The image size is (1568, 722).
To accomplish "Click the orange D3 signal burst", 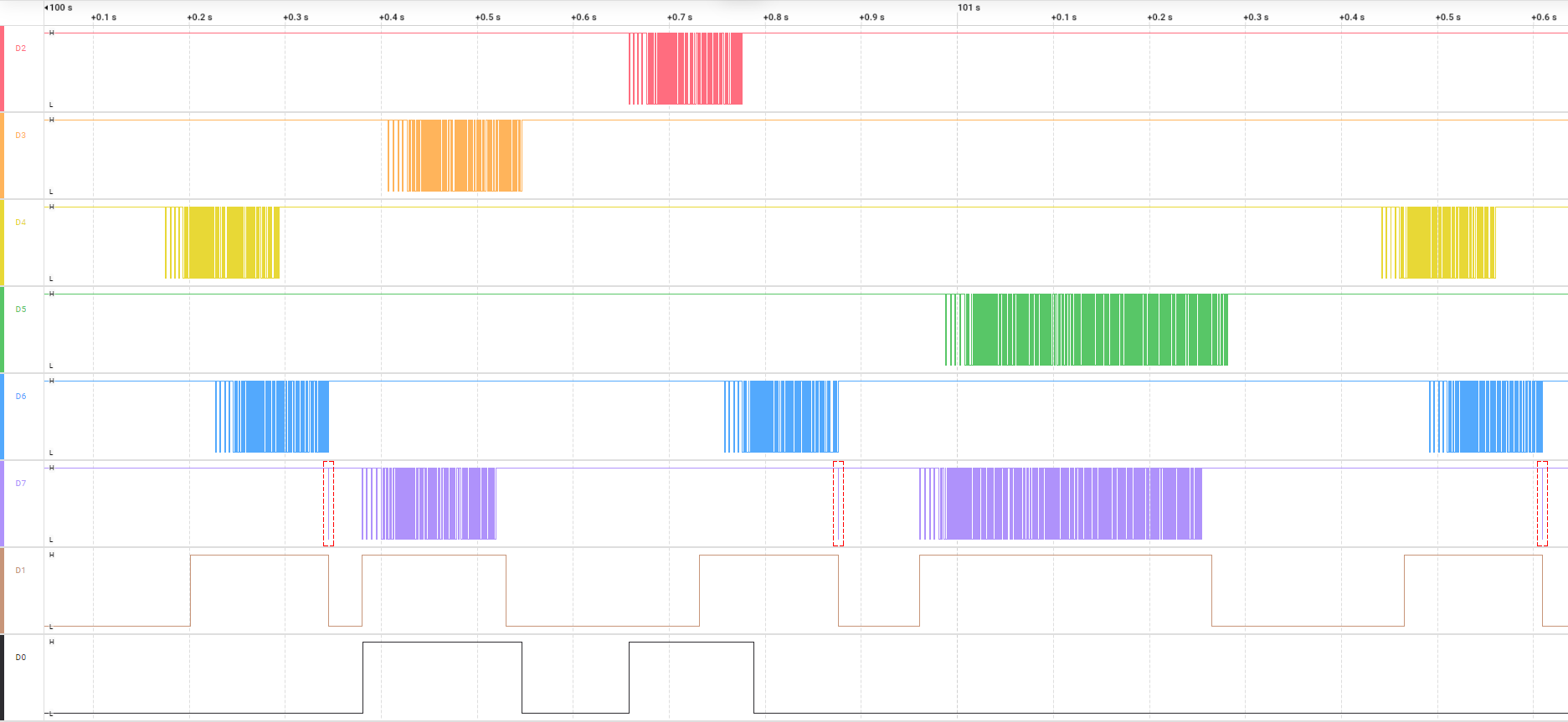I will click(x=455, y=156).
